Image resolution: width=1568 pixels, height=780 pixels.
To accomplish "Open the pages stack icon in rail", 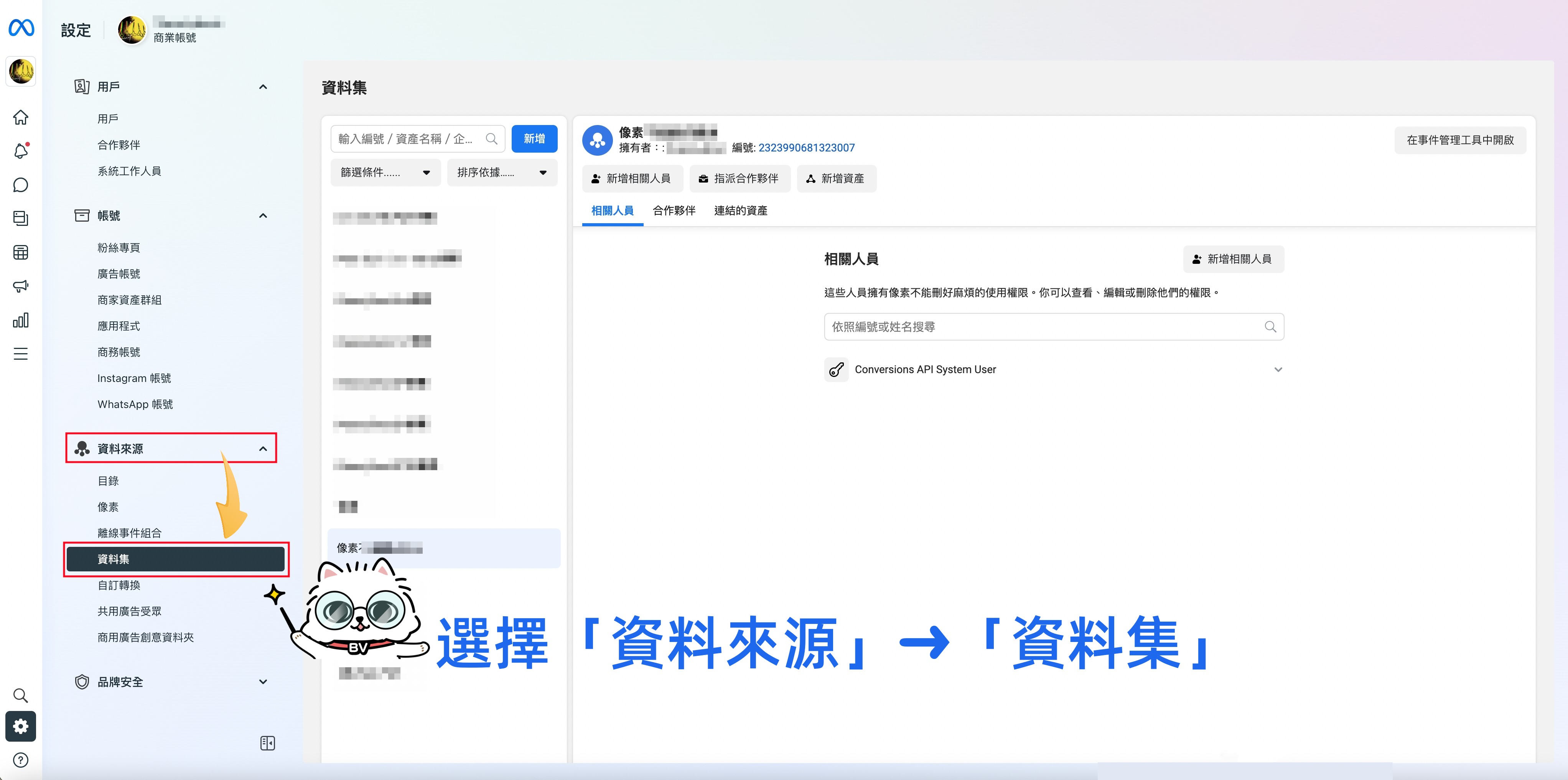I will (21, 219).
